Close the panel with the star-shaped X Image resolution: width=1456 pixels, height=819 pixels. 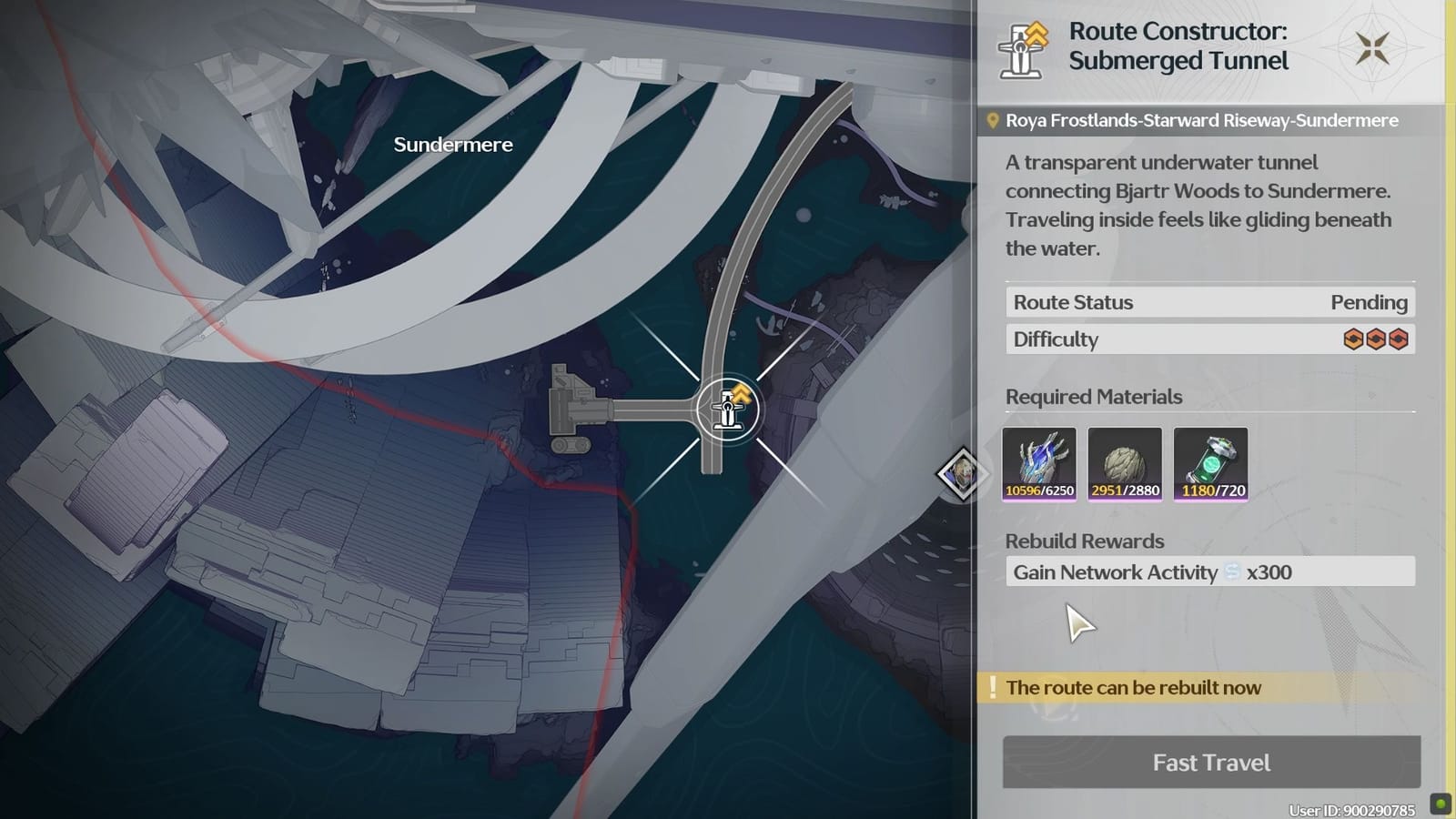click(x=1371, y=48)
